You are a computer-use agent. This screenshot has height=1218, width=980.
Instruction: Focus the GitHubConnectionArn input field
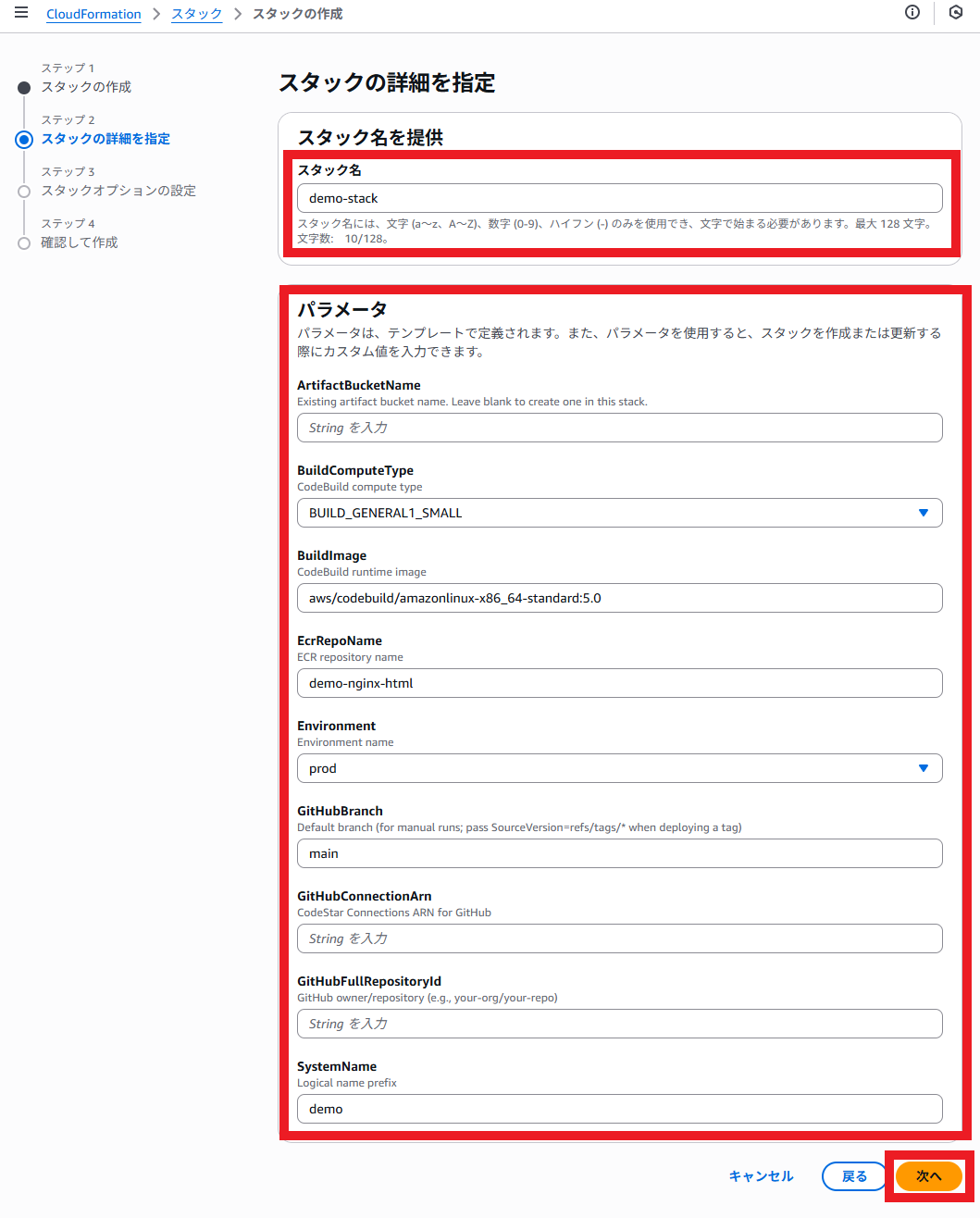coord(619,938)
